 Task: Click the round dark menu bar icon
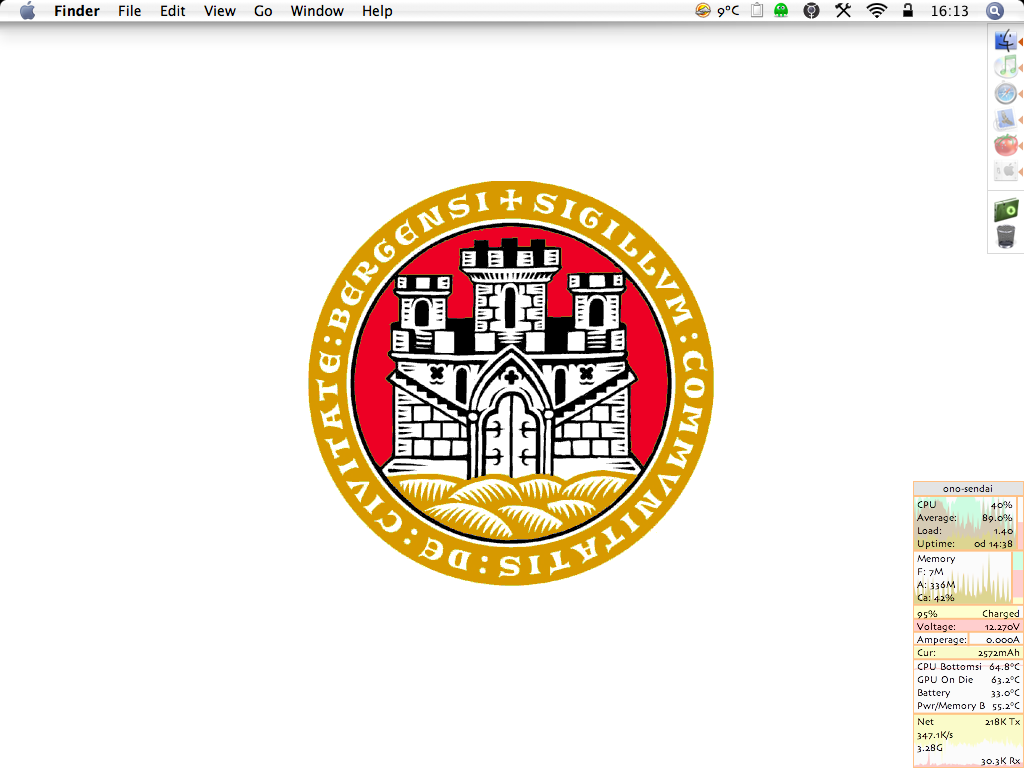[811, 10]
